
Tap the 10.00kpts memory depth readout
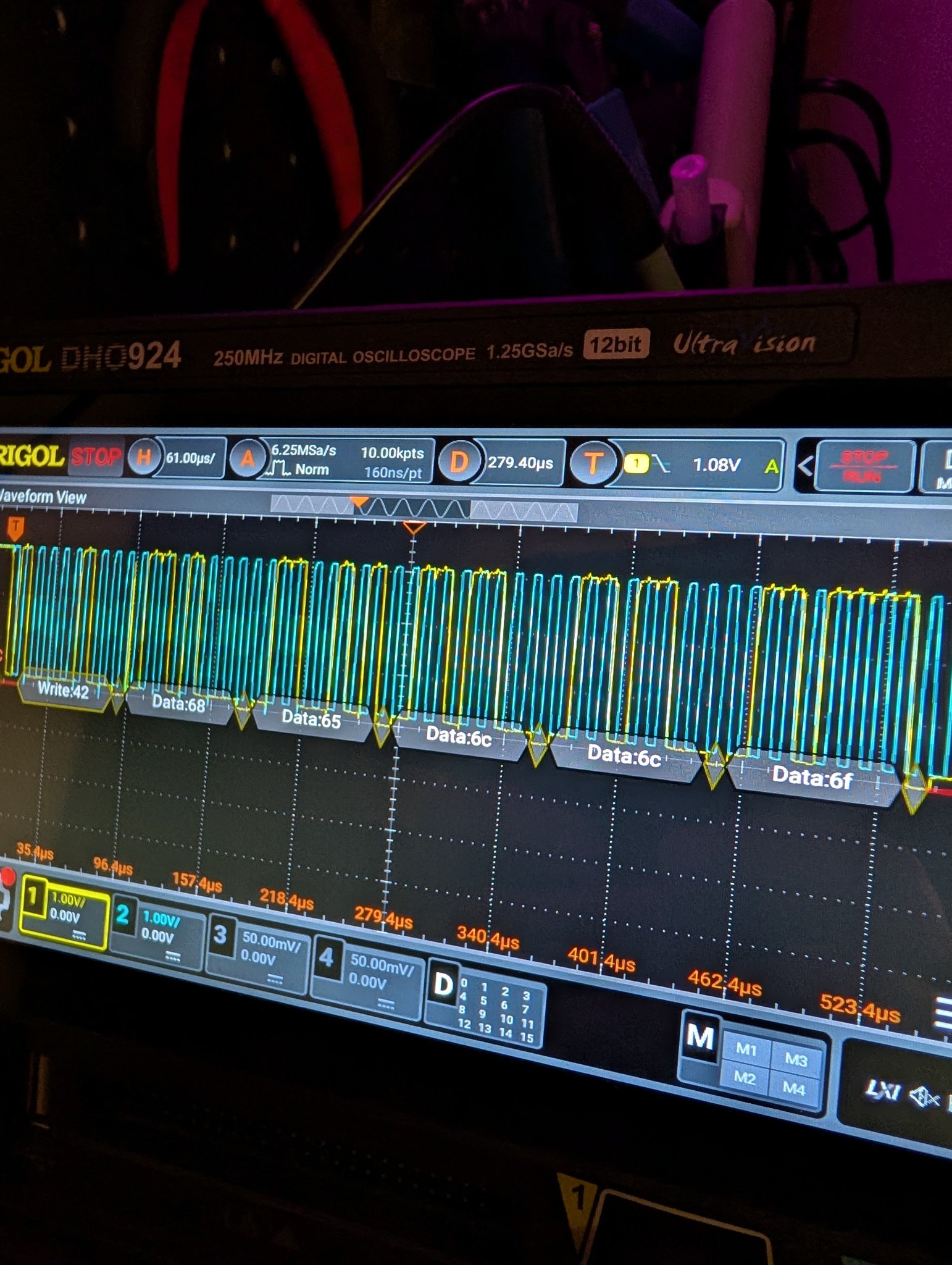tap(393, 453)
